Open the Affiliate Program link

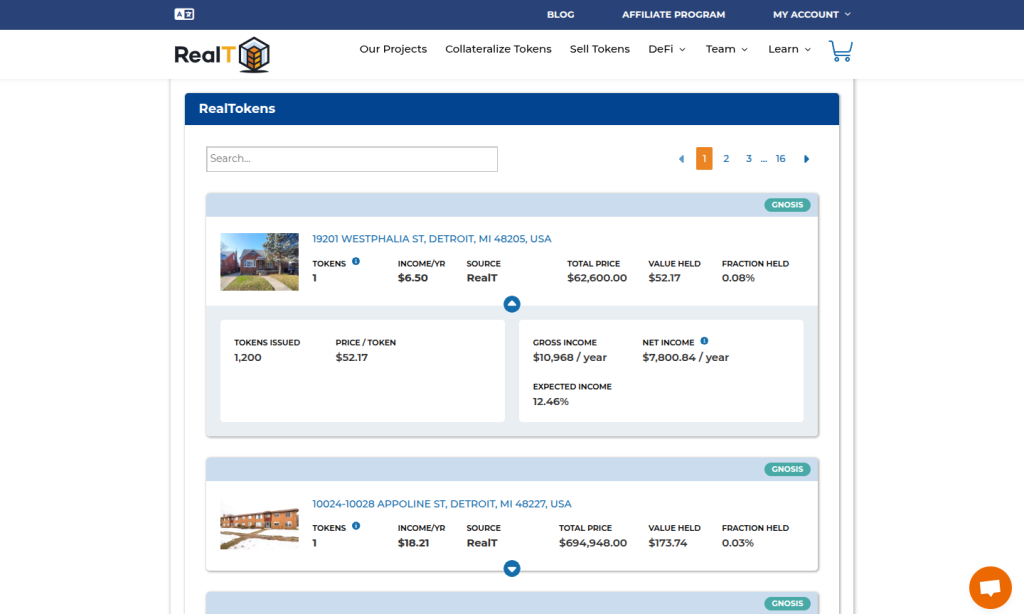point(673,14)
